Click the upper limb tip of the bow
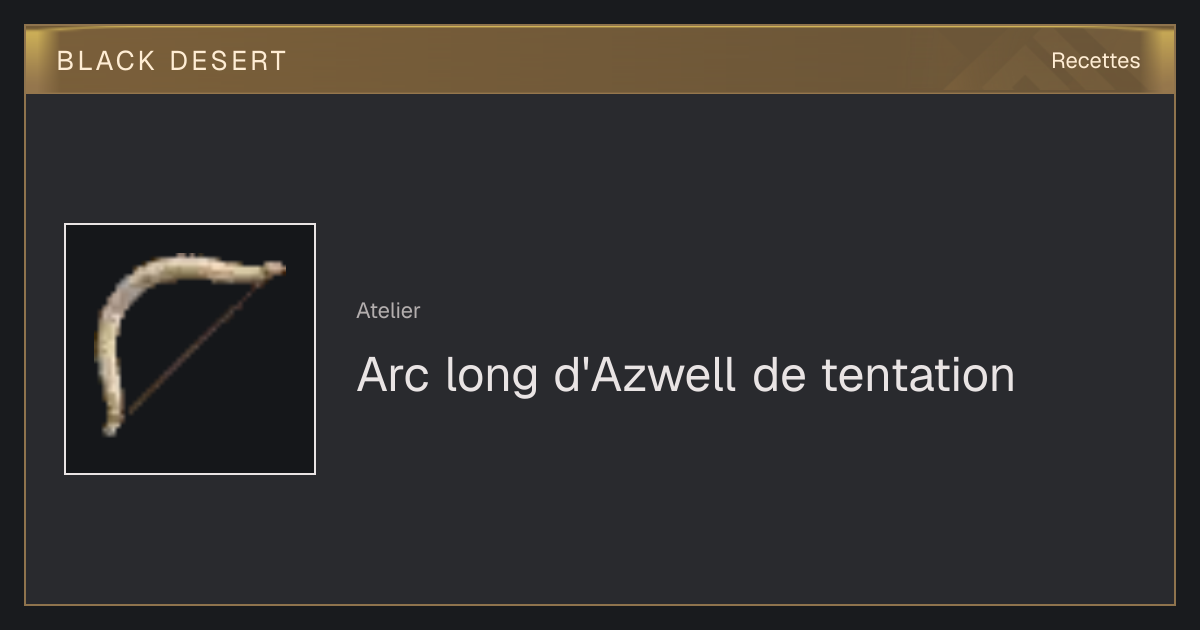Image resolution: width=1200 pixels, height=630 pixels. [272, 268]
